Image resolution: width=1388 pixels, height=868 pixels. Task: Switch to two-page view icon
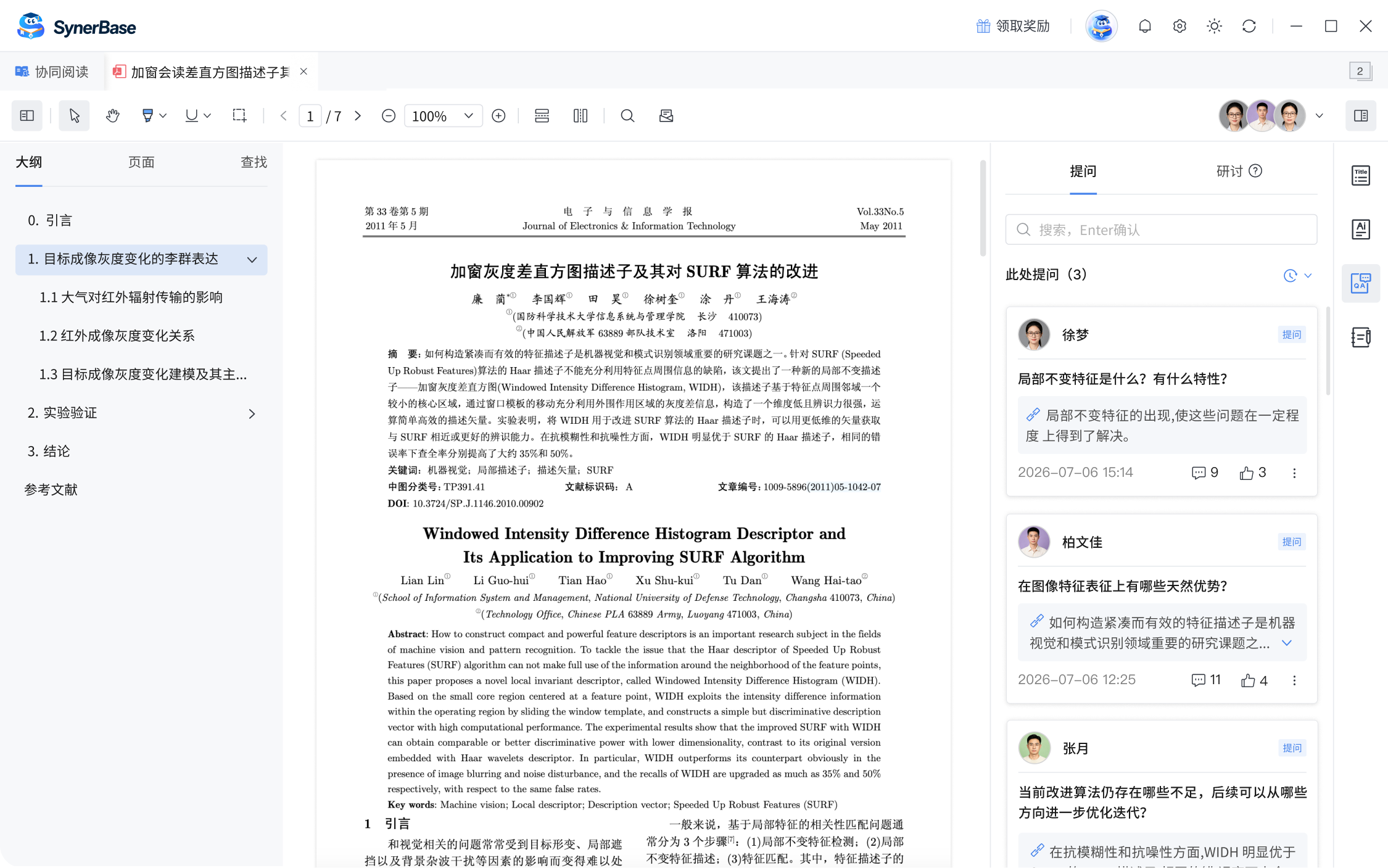click(x=580, y=116)
